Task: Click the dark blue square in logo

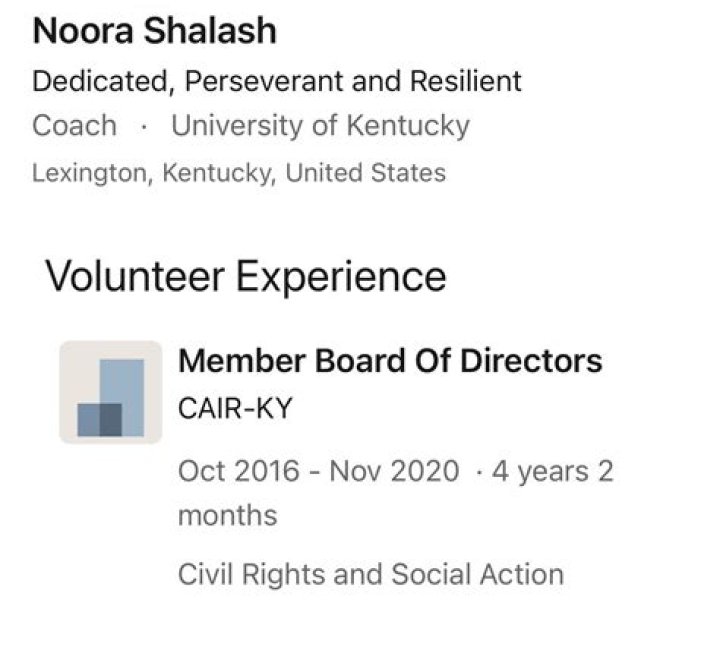Action: tap(99, 419)
